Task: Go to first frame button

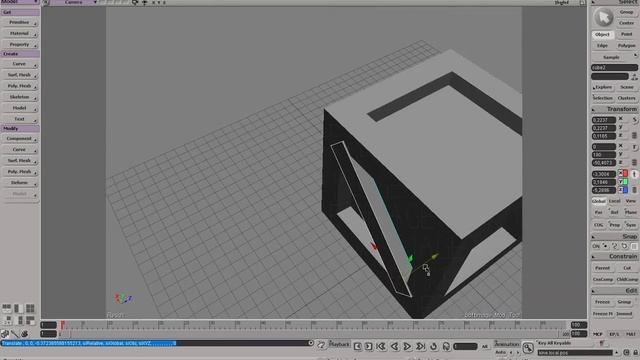Action: tap(381, 347)
